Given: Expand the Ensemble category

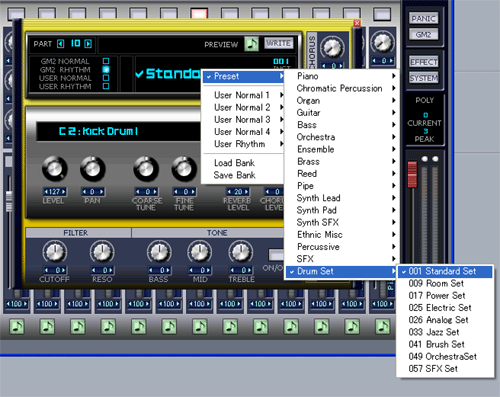Looking at the screenshot, I should tap(342, 149).
